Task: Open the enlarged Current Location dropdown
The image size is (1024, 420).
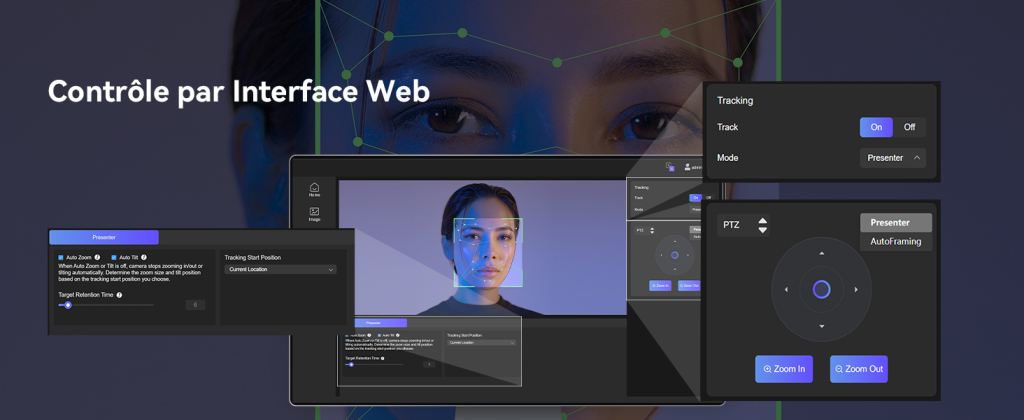Action: (x=281, y=269)
